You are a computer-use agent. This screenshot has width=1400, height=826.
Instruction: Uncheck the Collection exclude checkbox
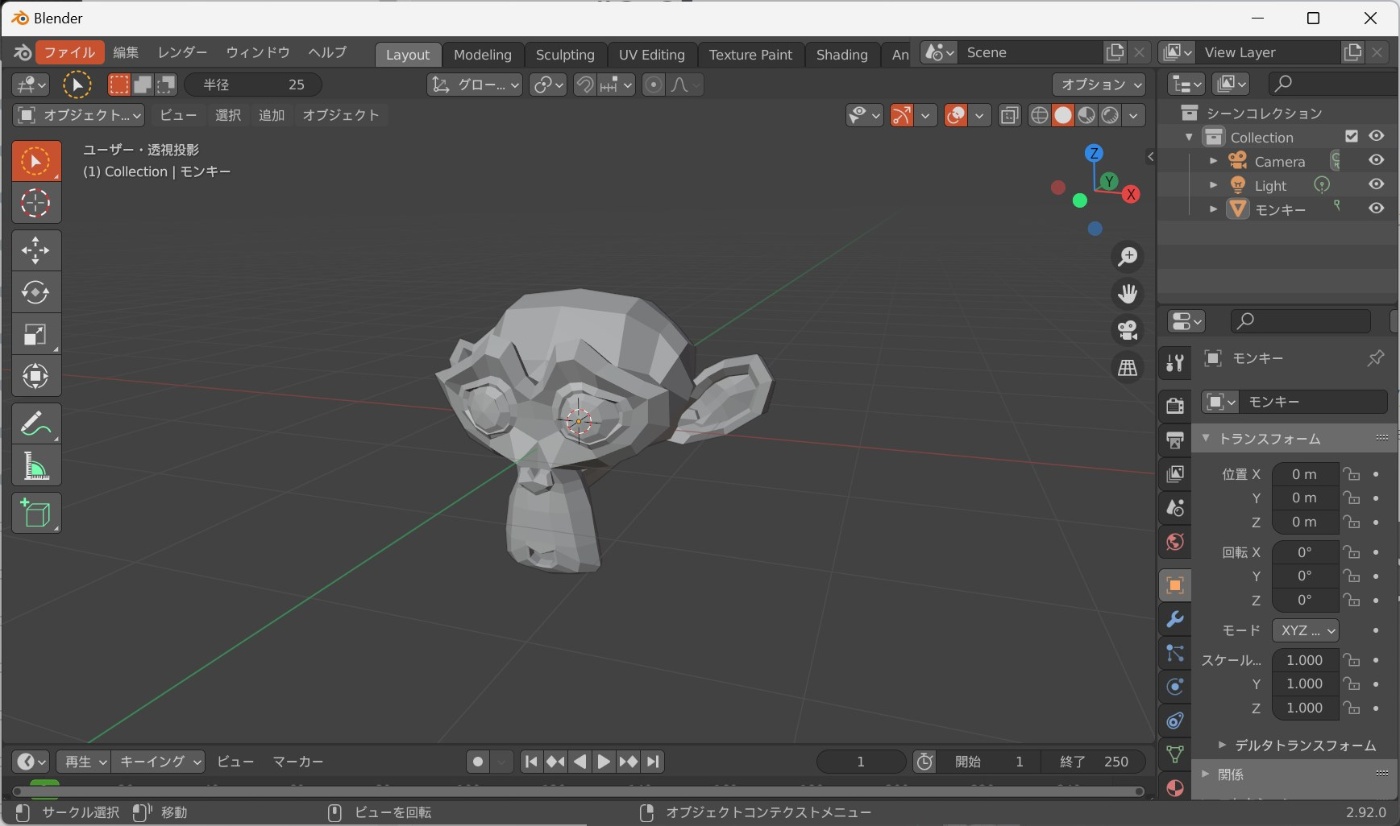click(1352, 137)
